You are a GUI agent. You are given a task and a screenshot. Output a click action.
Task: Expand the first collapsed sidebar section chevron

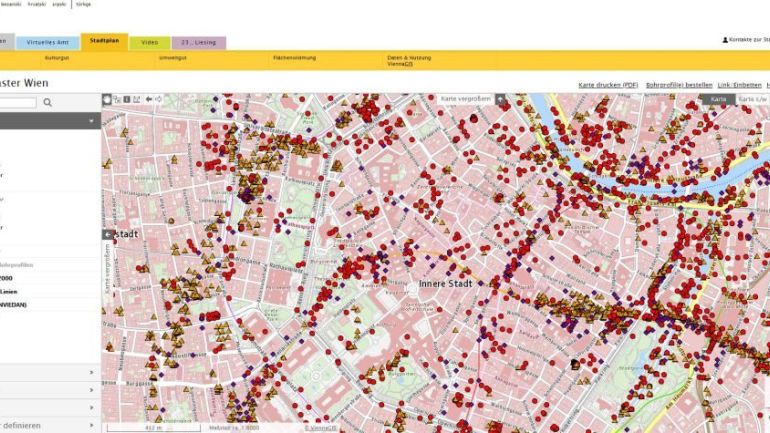pyautogui.click(x=92, y=372)
